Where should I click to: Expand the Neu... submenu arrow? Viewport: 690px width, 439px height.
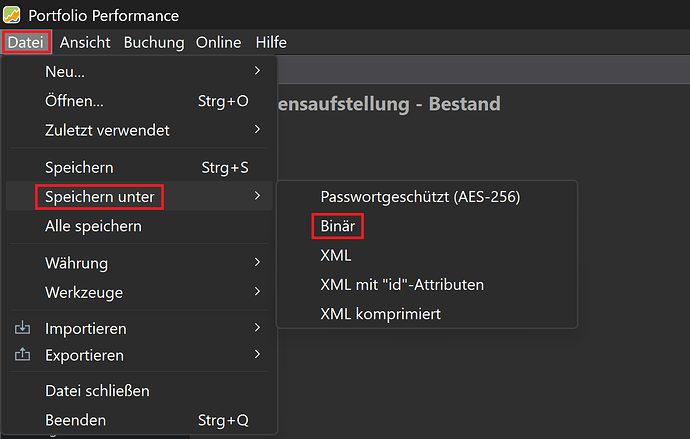pos(257,71)
